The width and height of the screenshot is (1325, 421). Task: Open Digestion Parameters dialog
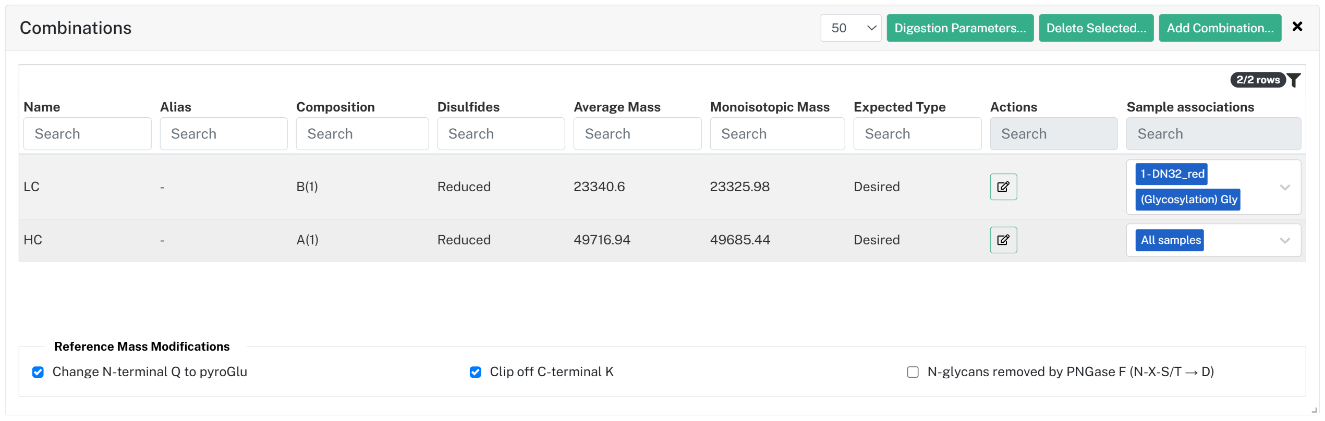960,28
